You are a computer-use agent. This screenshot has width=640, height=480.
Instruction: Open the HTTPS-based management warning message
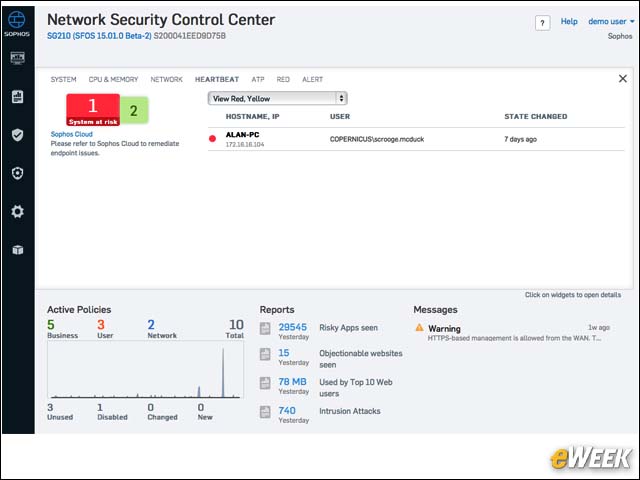coord(514,338)
